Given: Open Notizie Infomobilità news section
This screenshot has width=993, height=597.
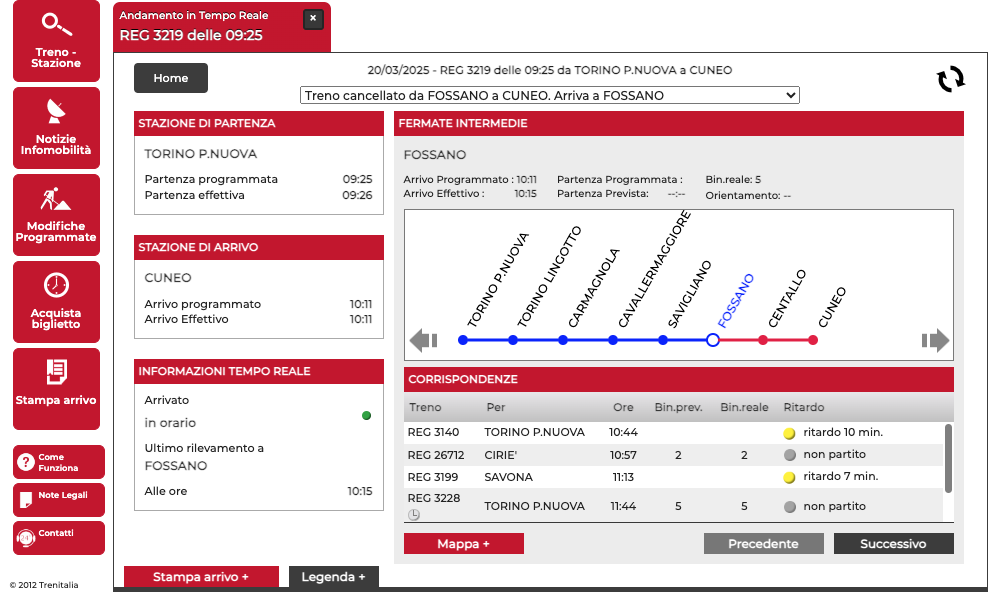Looking at the screenshot, I should tap(56, 128).
